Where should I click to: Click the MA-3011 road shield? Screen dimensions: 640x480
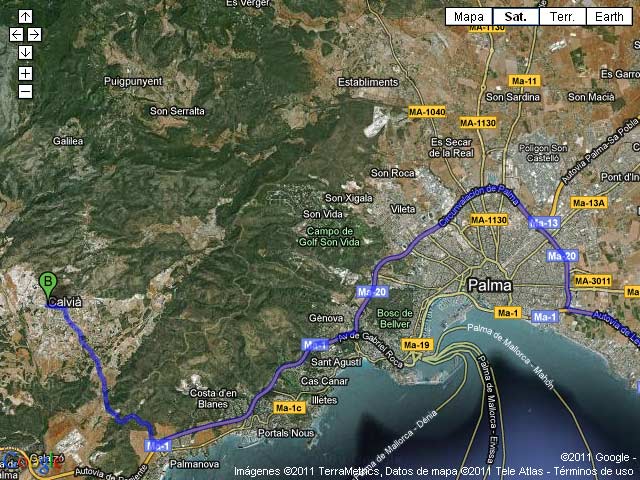click(592, 281)
